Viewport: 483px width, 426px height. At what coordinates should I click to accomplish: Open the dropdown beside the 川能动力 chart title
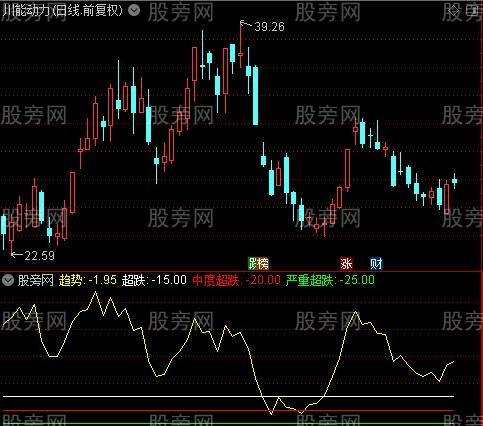pyautogui.click(x=134, y=11)
